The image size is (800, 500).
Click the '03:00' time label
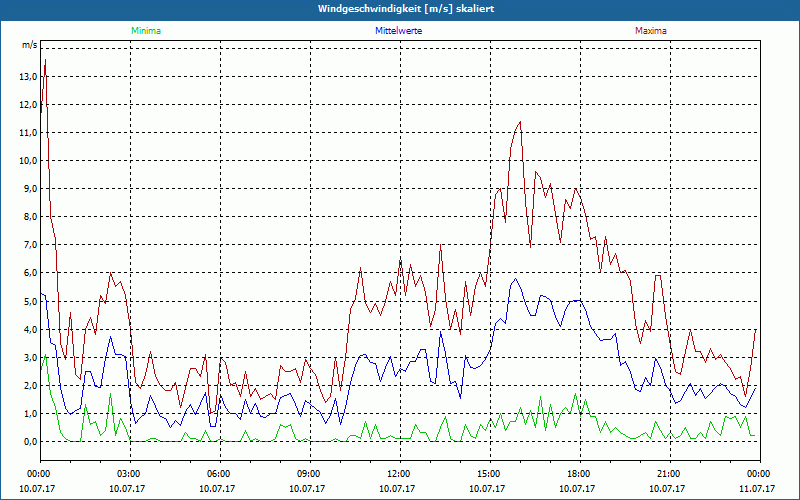[x=130, y=474]
